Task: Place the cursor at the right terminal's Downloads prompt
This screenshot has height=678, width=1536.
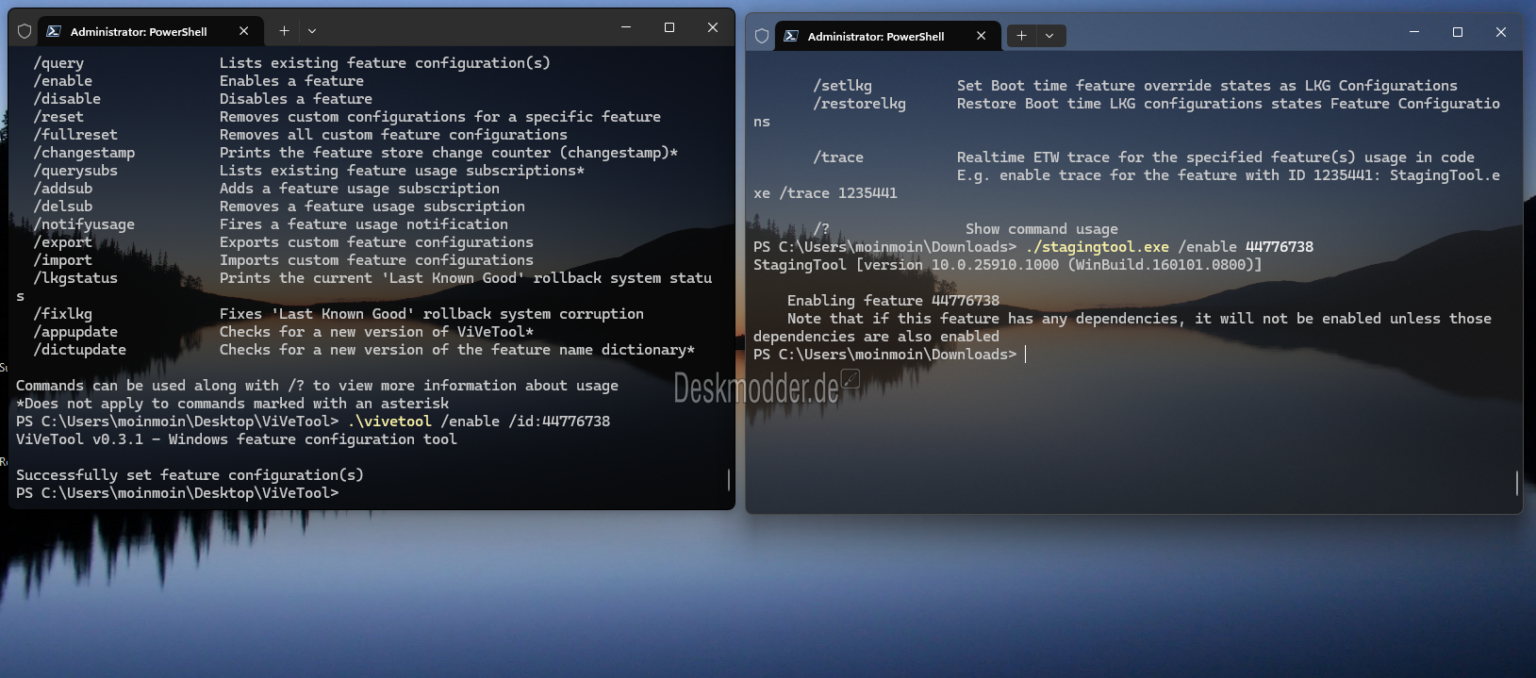Action: coord(1024,354)
